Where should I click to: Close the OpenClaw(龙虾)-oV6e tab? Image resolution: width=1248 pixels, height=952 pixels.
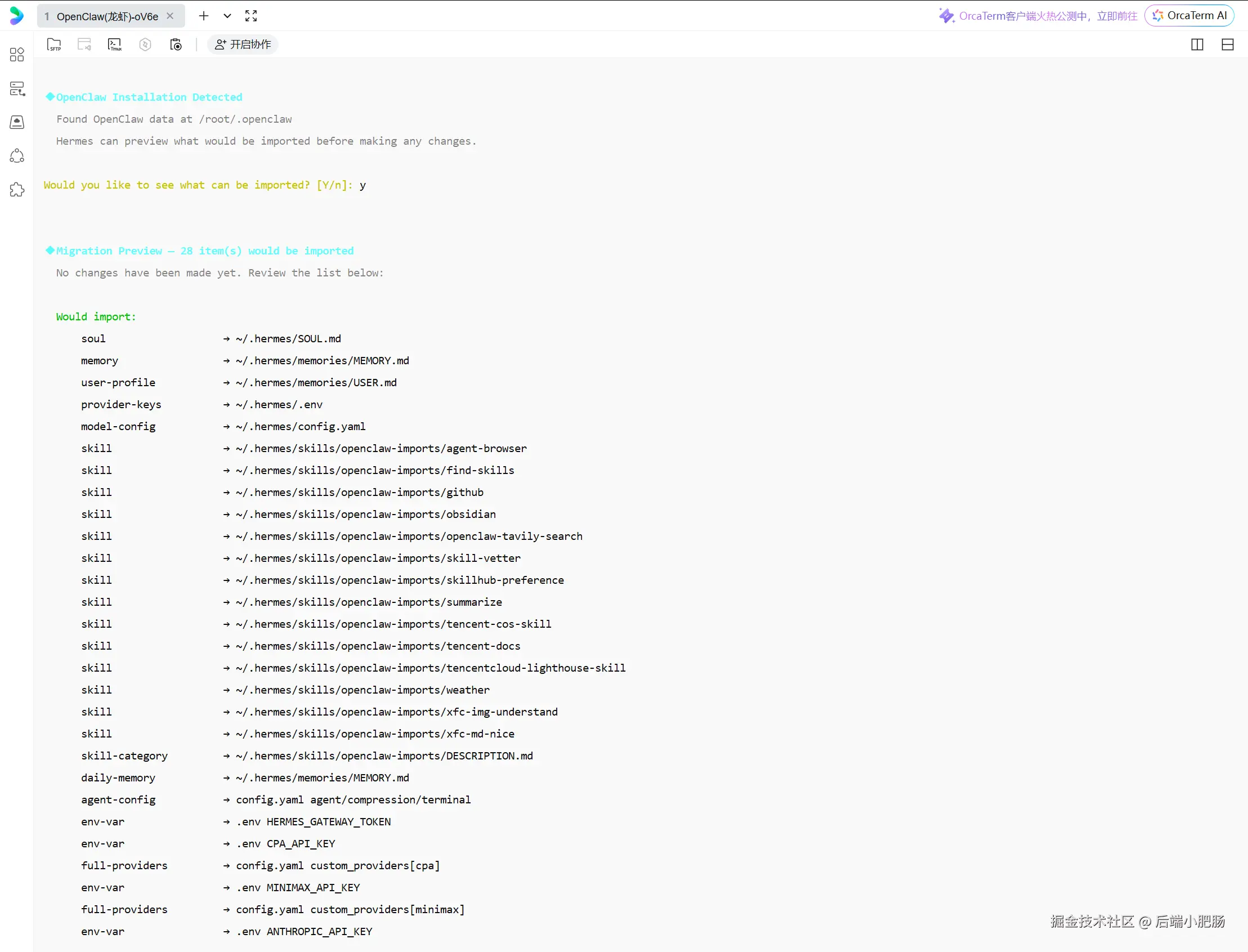coord(170,16)
